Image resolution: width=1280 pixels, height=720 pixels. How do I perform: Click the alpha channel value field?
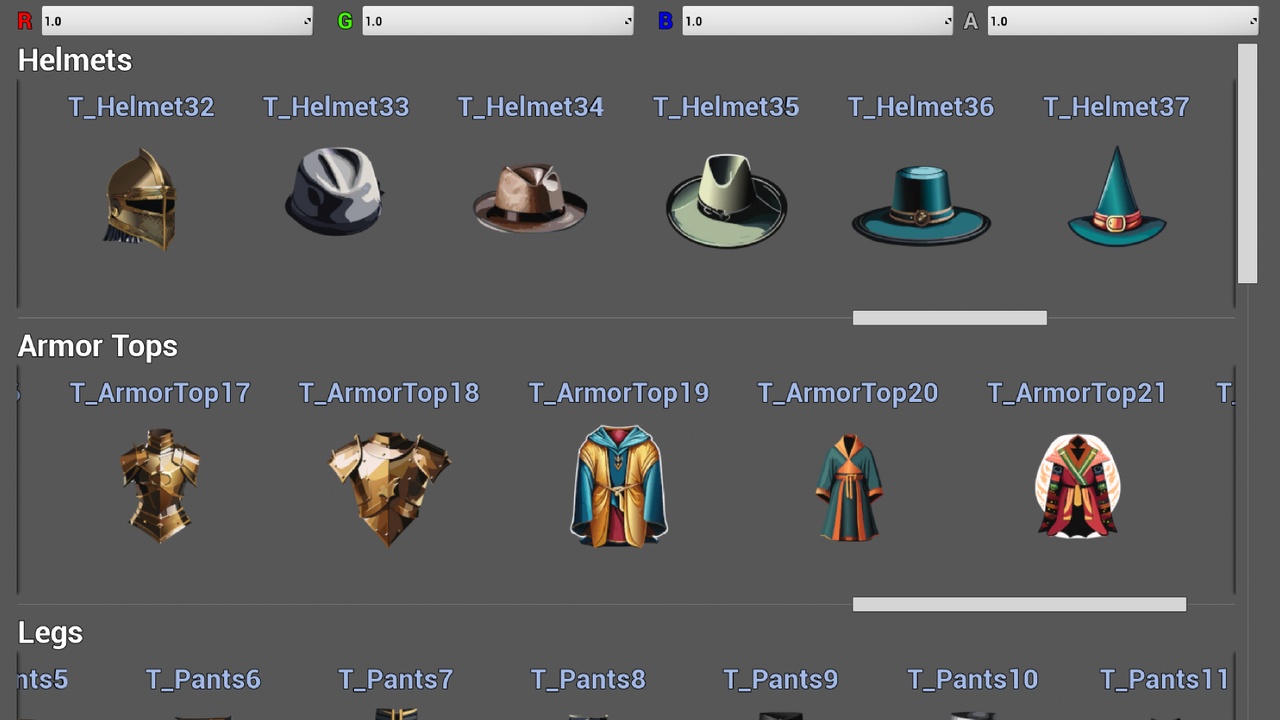tap(1123, 21)
